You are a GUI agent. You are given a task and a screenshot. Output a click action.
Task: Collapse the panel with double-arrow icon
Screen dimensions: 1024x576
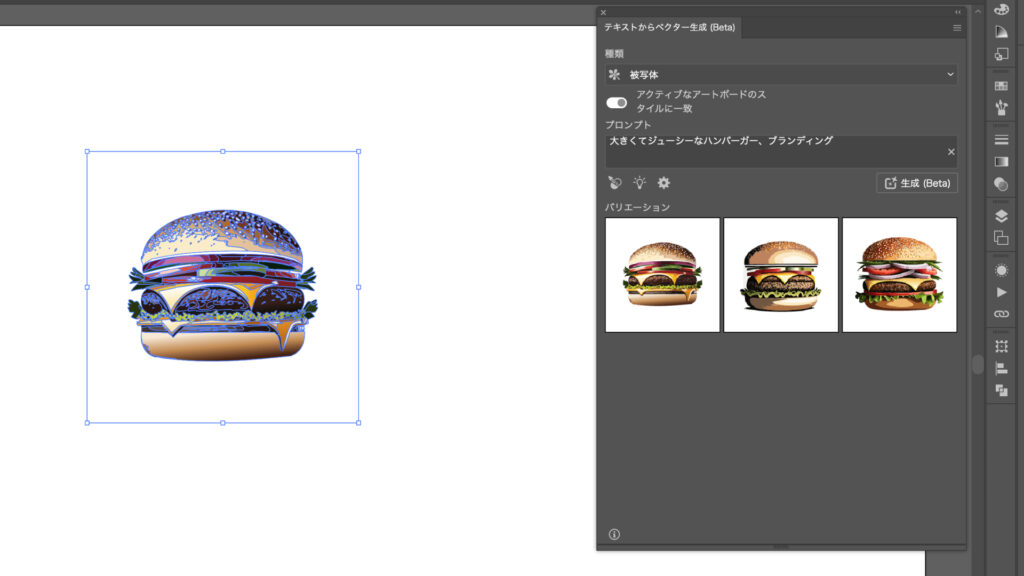coord(958,12)
